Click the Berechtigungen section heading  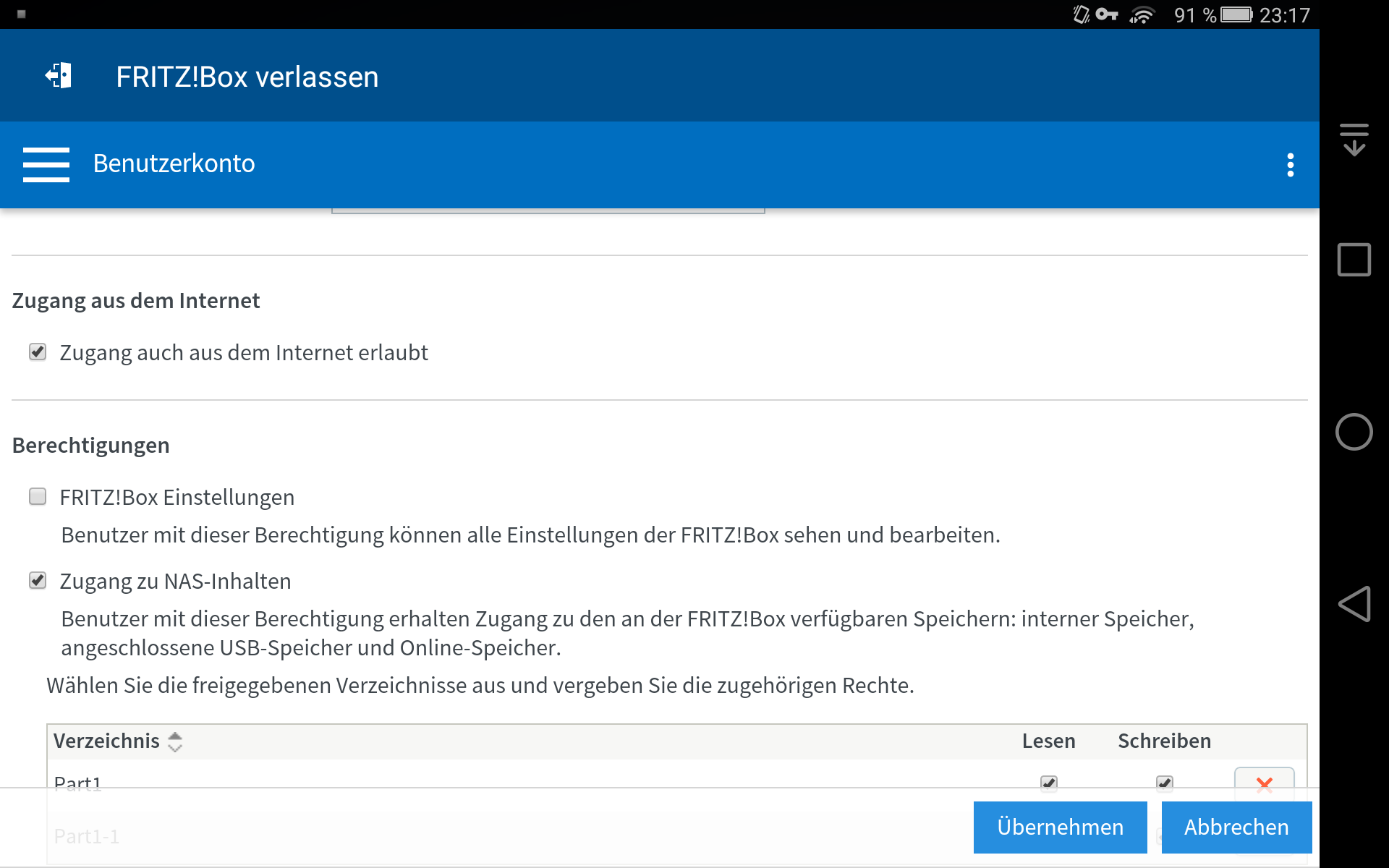tap(91, 446)
